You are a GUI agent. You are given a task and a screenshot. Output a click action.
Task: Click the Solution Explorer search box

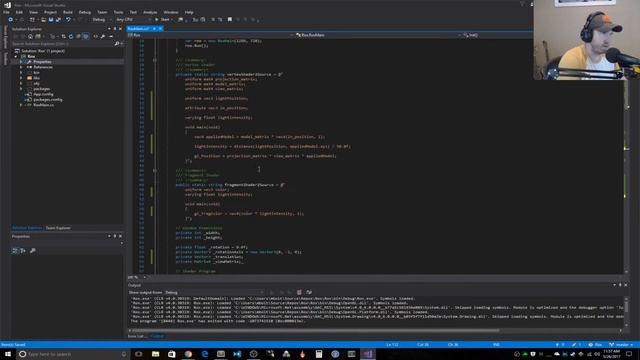62,44
